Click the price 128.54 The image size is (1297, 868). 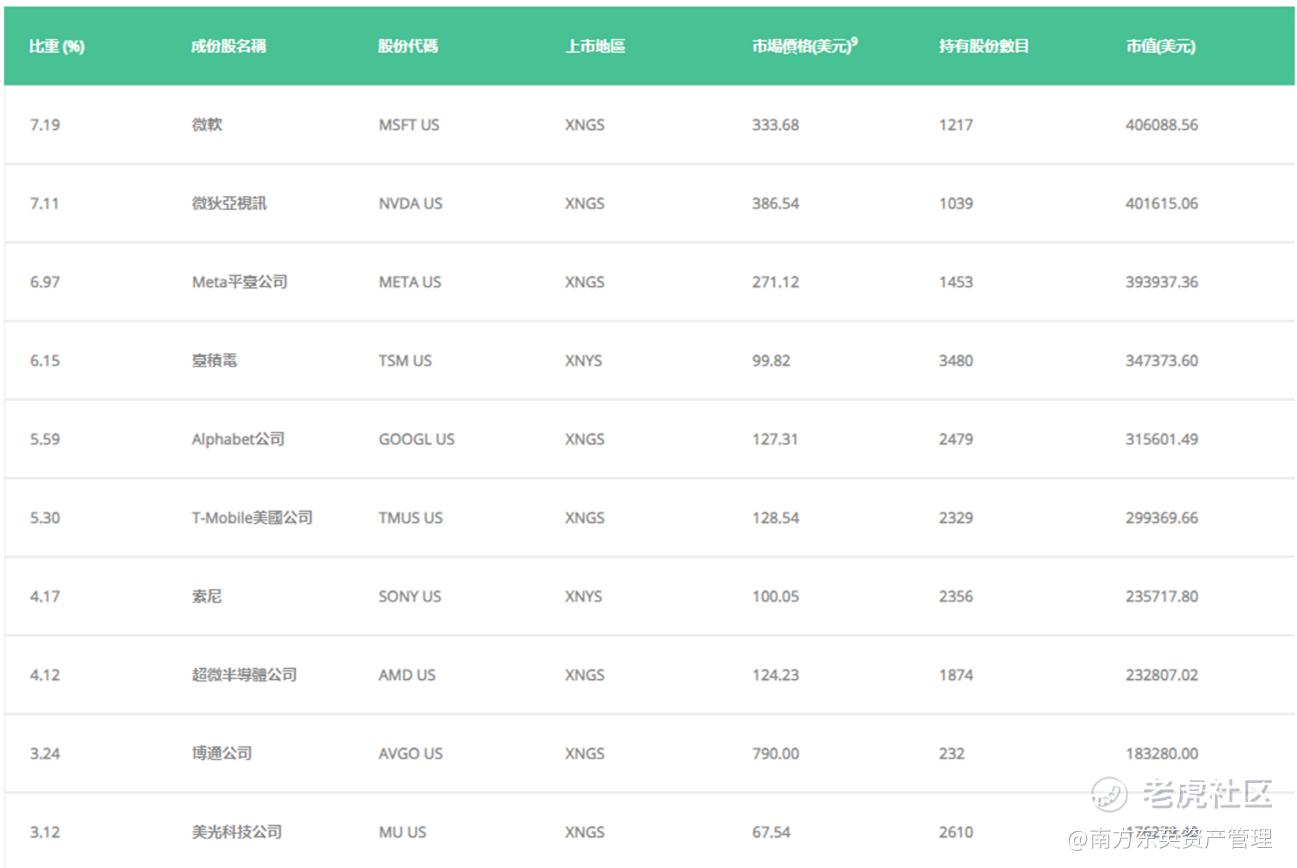[x=776, y=518]
